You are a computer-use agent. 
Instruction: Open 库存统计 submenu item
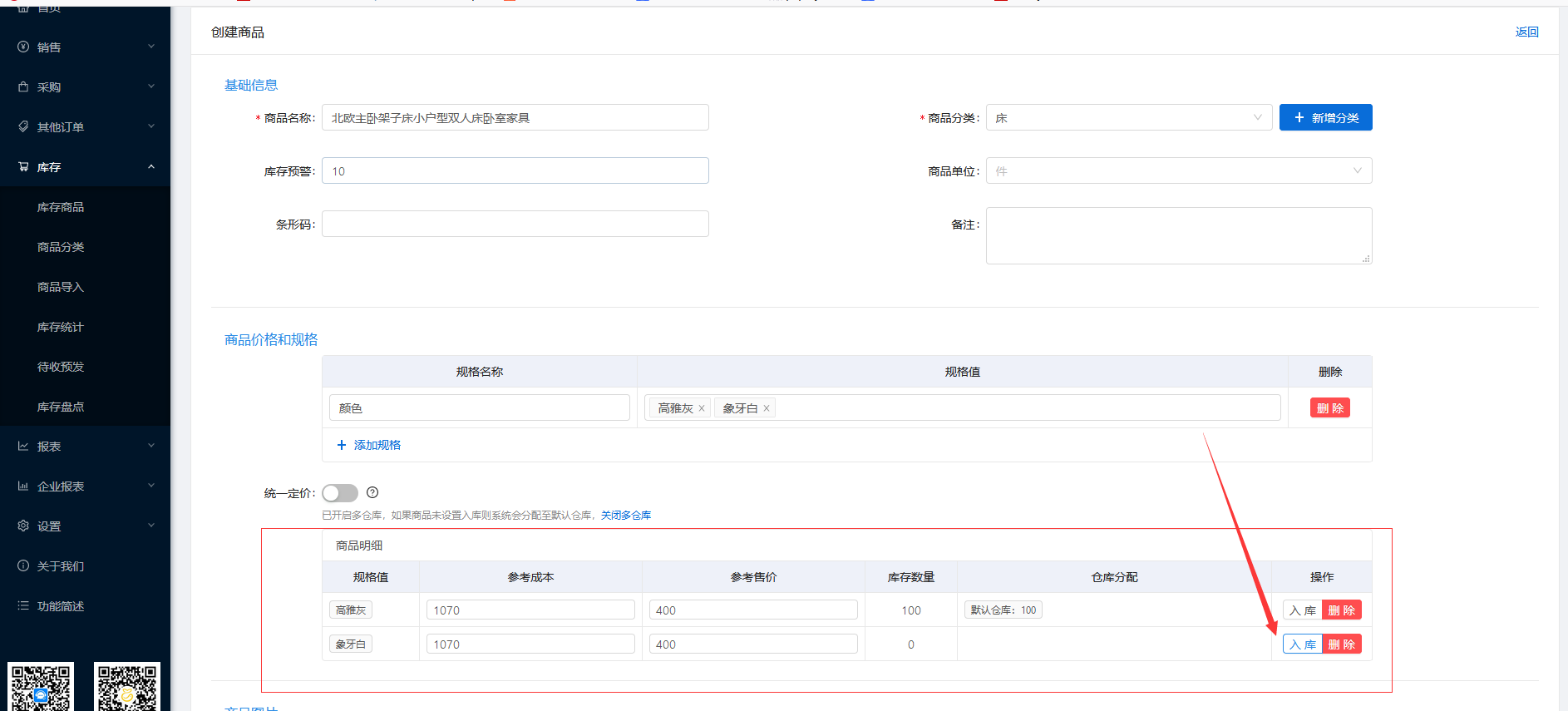61,327
